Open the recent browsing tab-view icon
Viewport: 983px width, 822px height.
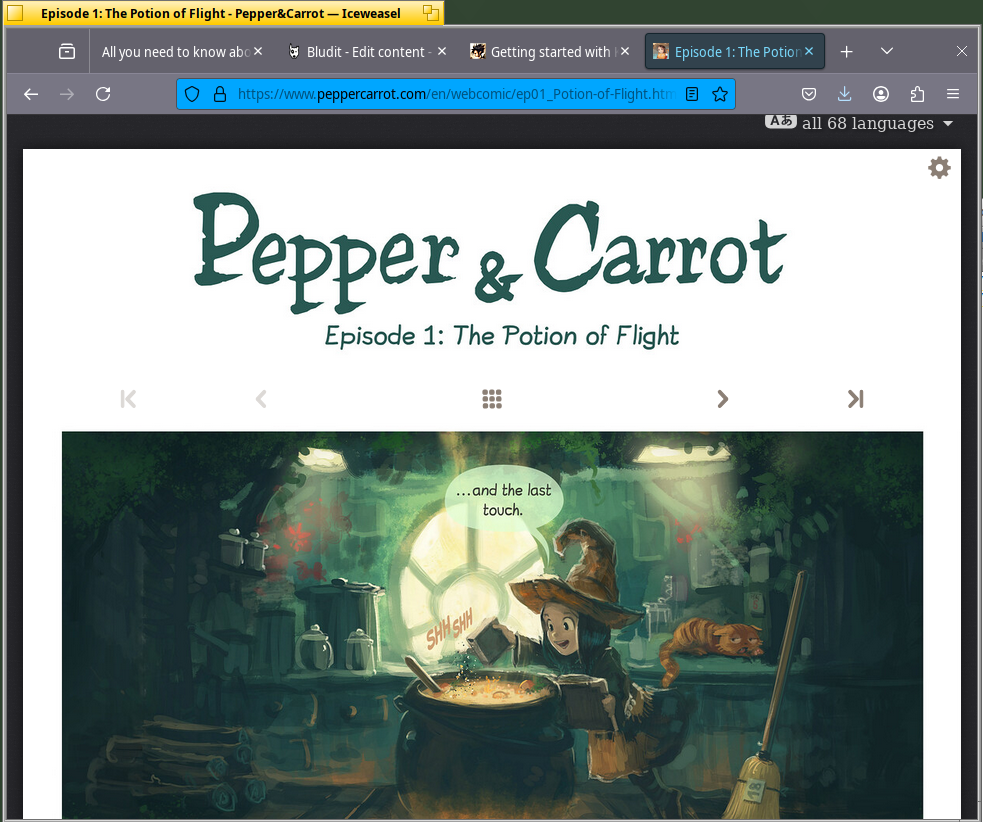click(x=66, y=51)
